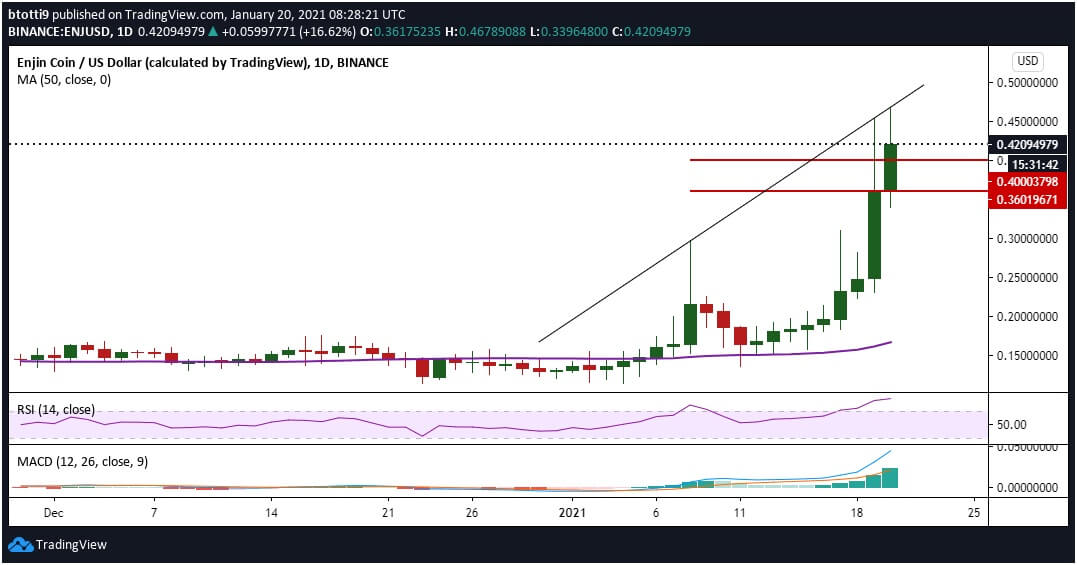Click the BINANCE:ENJUSD symbol in header
1077x565 pixels.
pyautogui.click(x=61, y=32)
